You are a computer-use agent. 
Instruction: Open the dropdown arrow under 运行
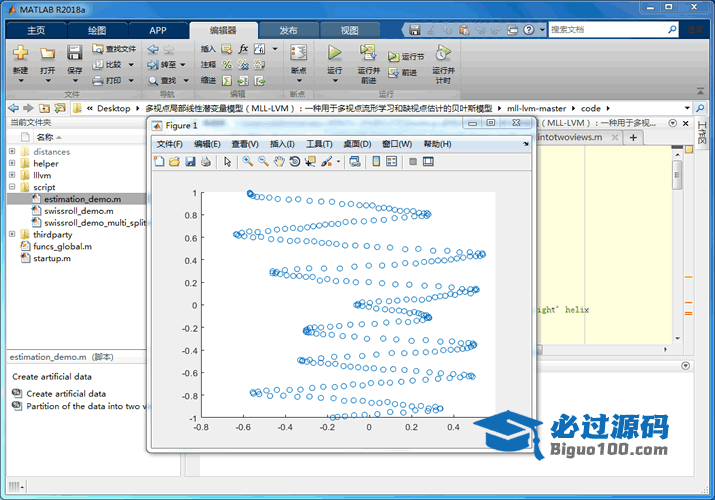click(335, 81)
